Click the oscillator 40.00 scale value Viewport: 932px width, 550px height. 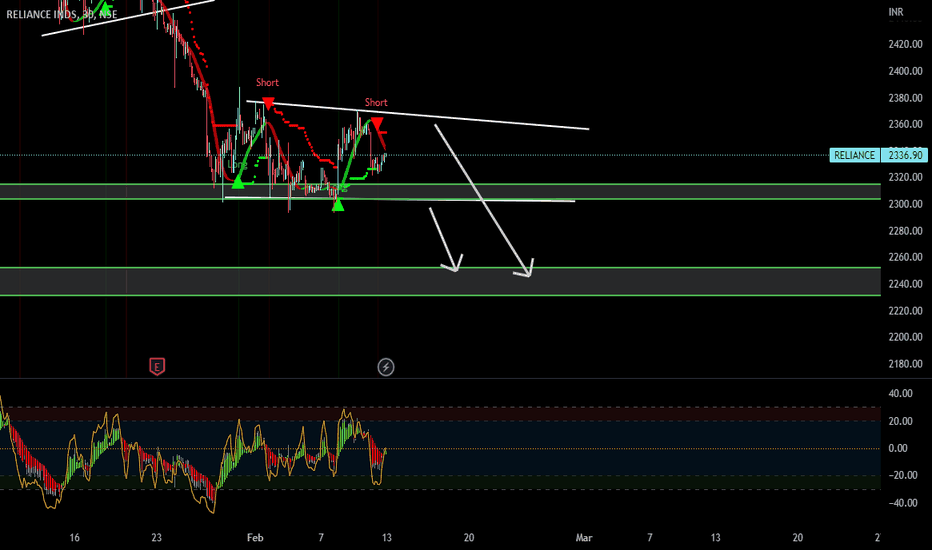[x=900, y=394]
